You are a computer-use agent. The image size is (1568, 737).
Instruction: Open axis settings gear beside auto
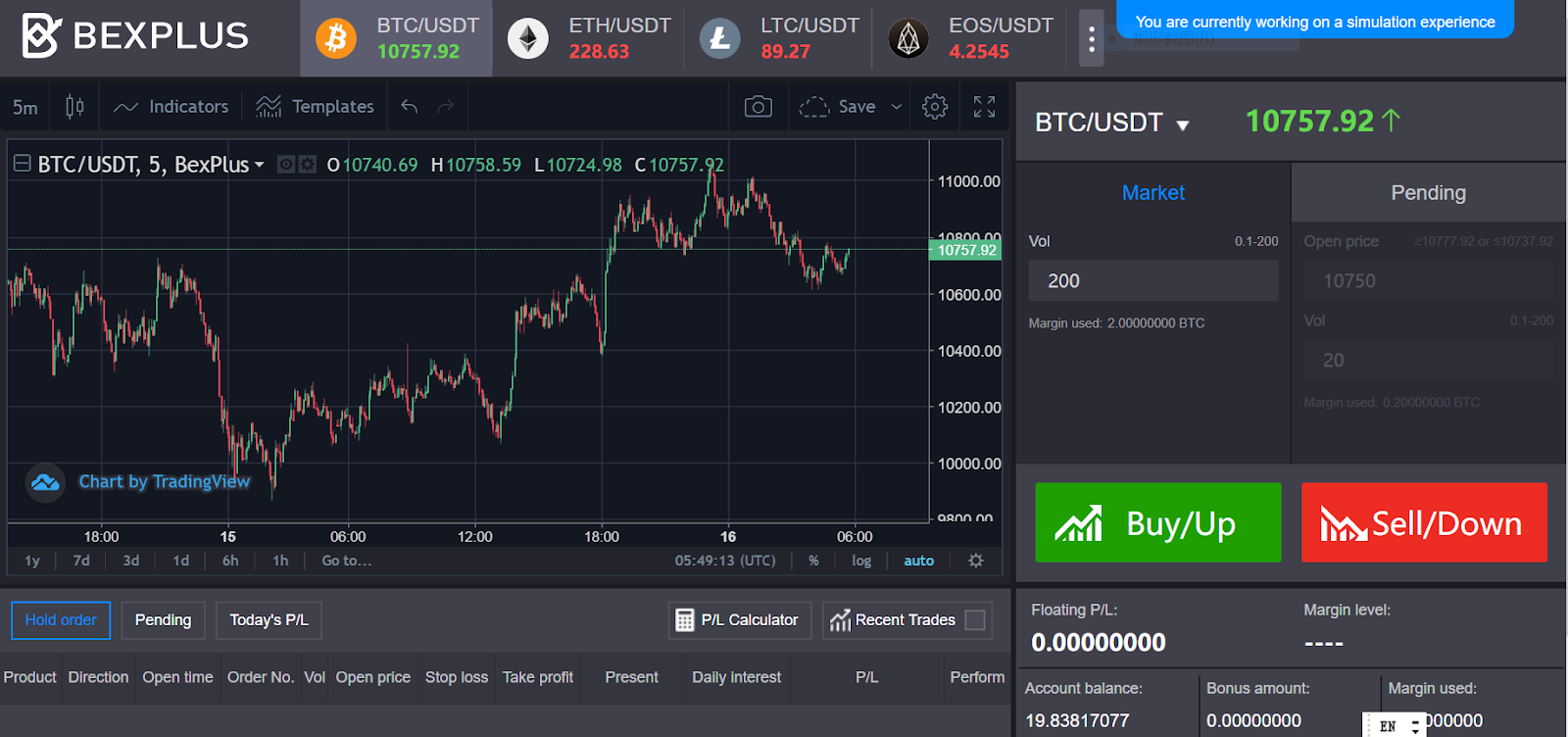[976, 561]
